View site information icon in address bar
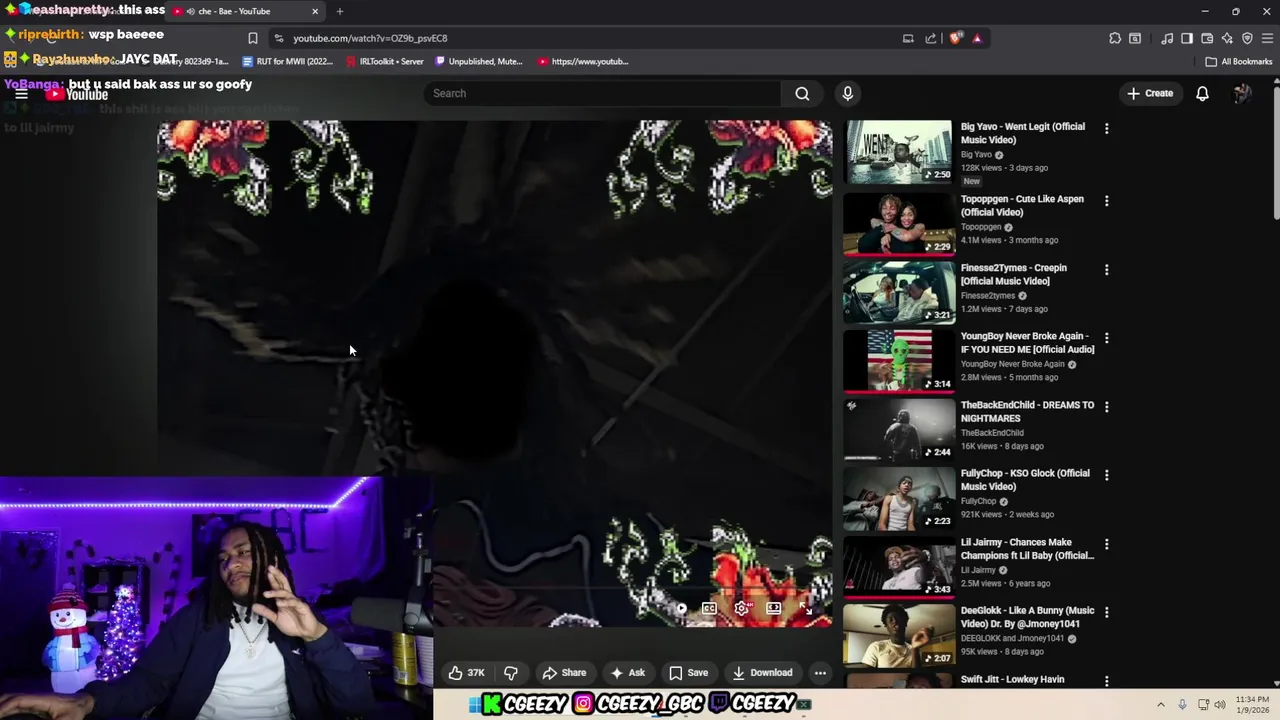Screen dimensions: 1280x720 pos(278,38)
